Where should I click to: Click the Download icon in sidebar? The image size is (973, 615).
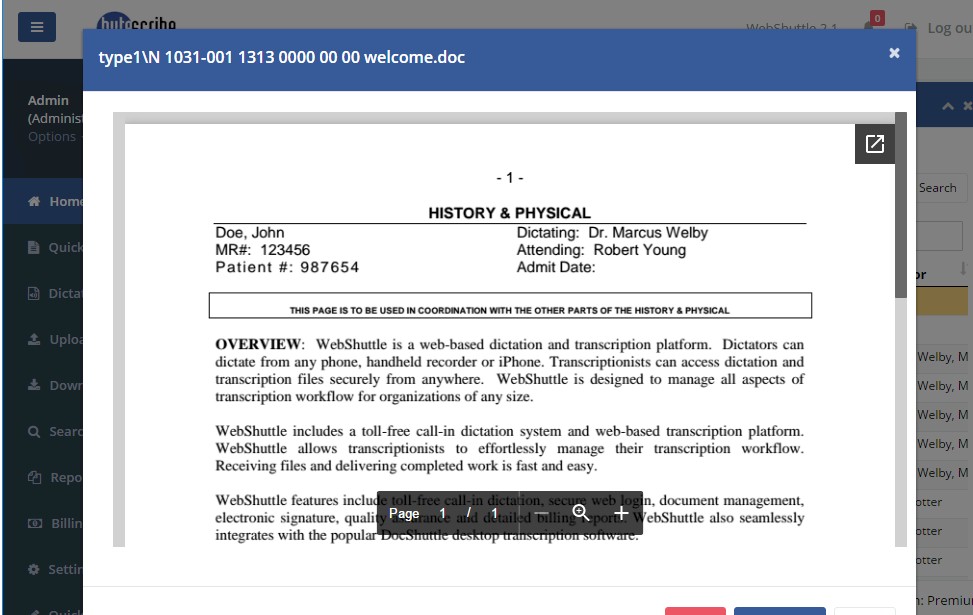point(34,385)
